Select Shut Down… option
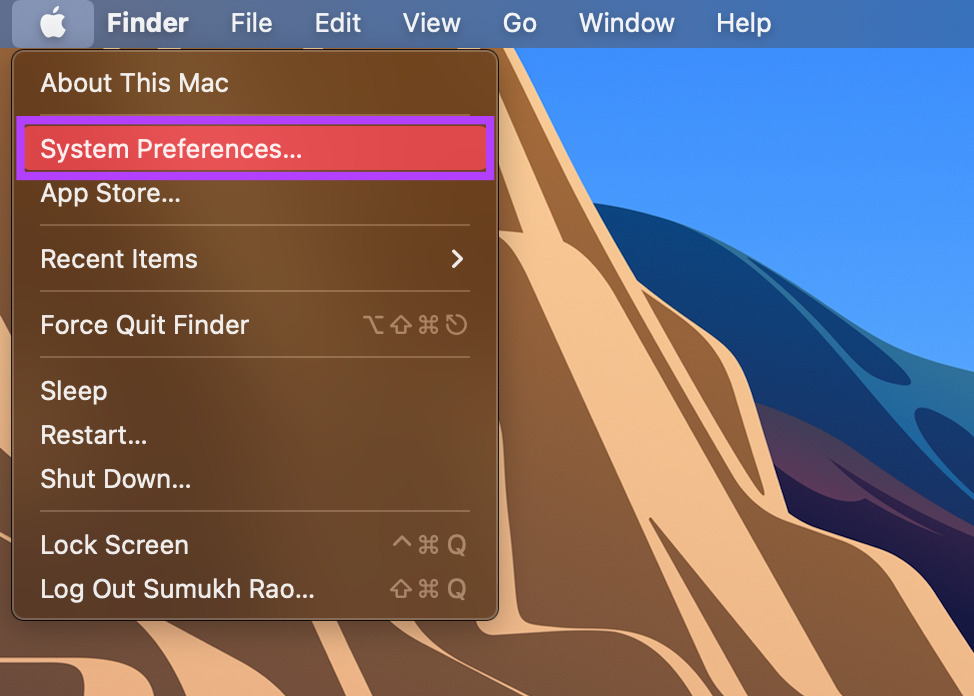 click(x=255, y=479)
